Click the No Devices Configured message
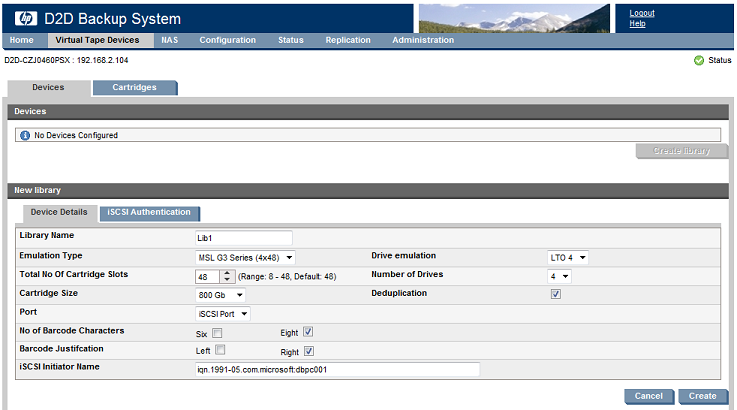The height and width of the screenshot is (410, 737). 76,135
